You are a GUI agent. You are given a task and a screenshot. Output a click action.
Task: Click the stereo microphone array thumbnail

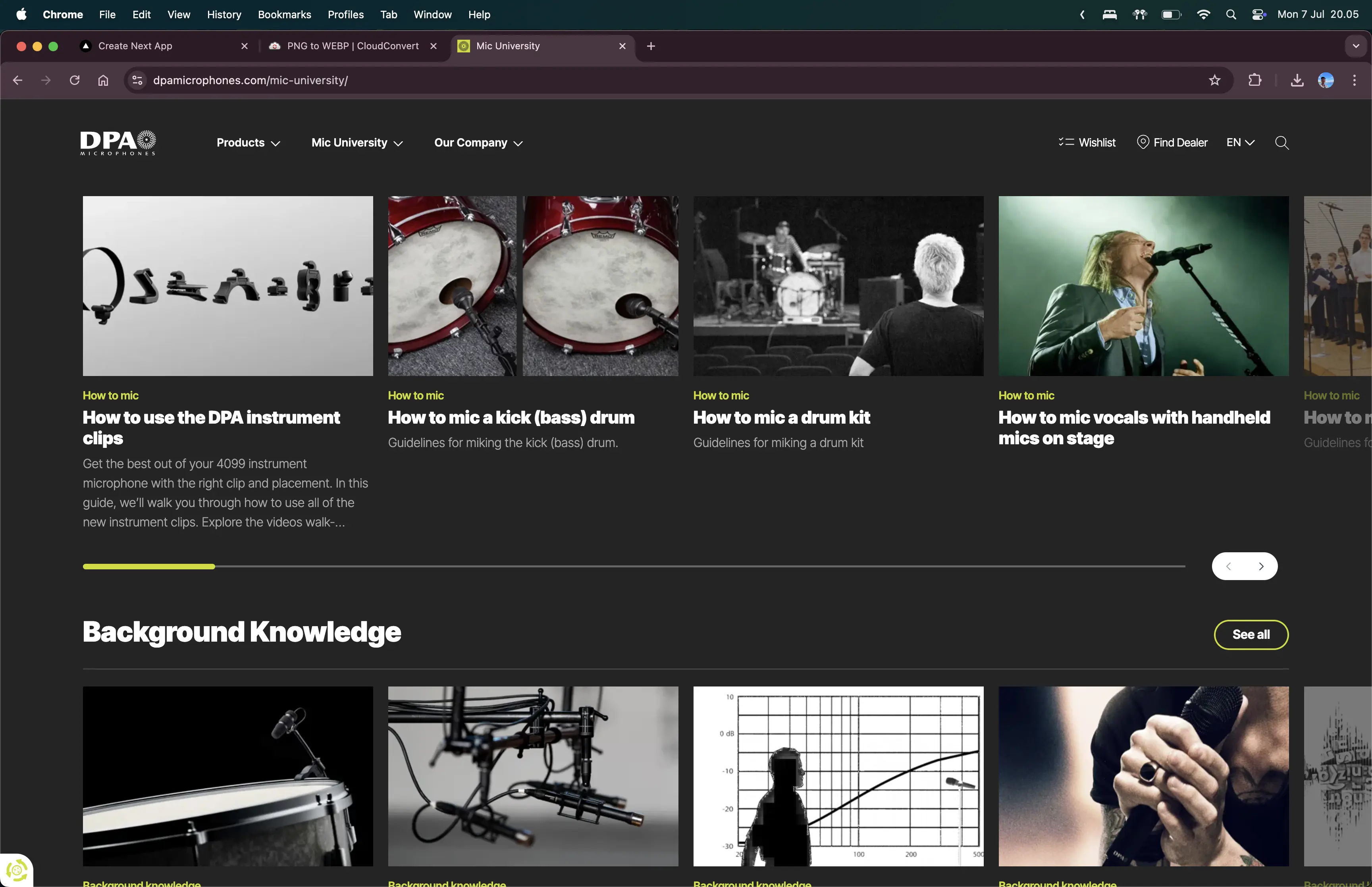(x=533, y=776)
